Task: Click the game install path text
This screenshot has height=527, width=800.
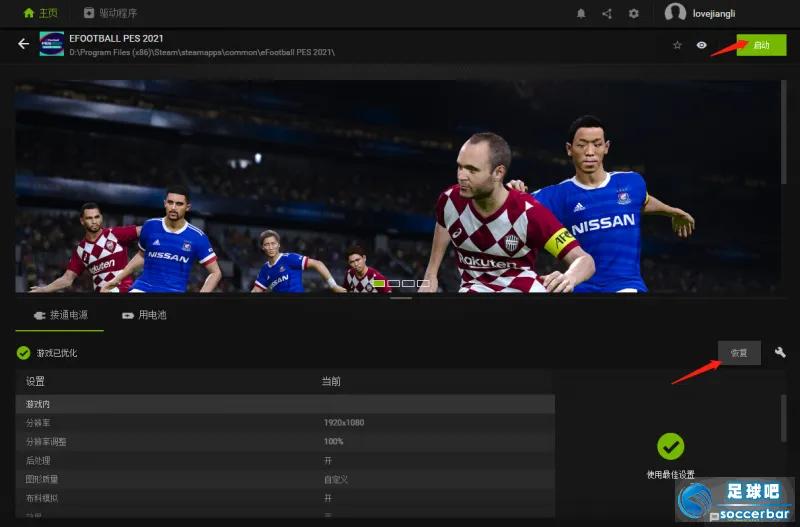Action: [202, 52]
